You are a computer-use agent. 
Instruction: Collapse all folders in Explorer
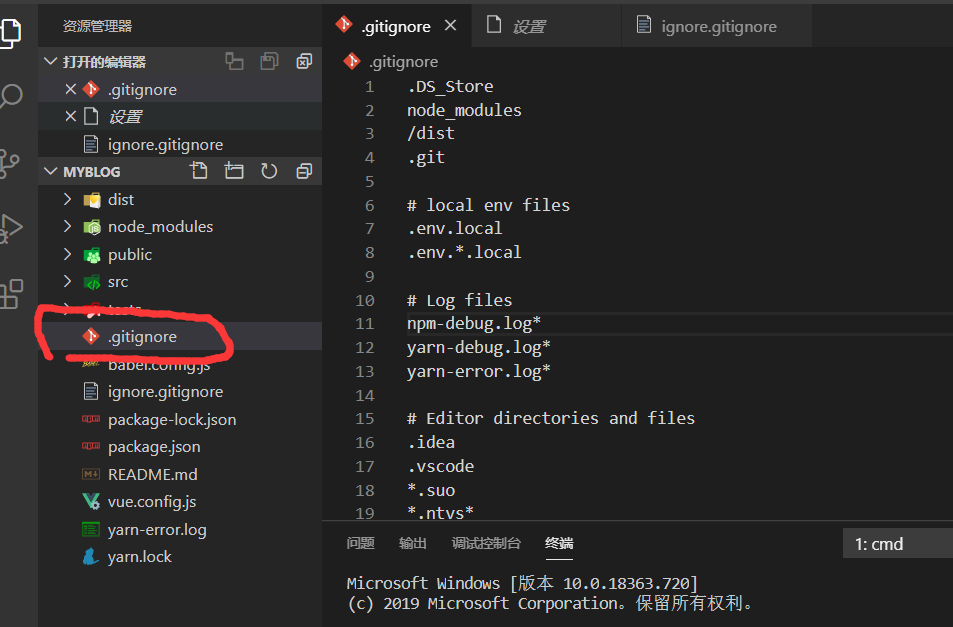click(303, 171)
